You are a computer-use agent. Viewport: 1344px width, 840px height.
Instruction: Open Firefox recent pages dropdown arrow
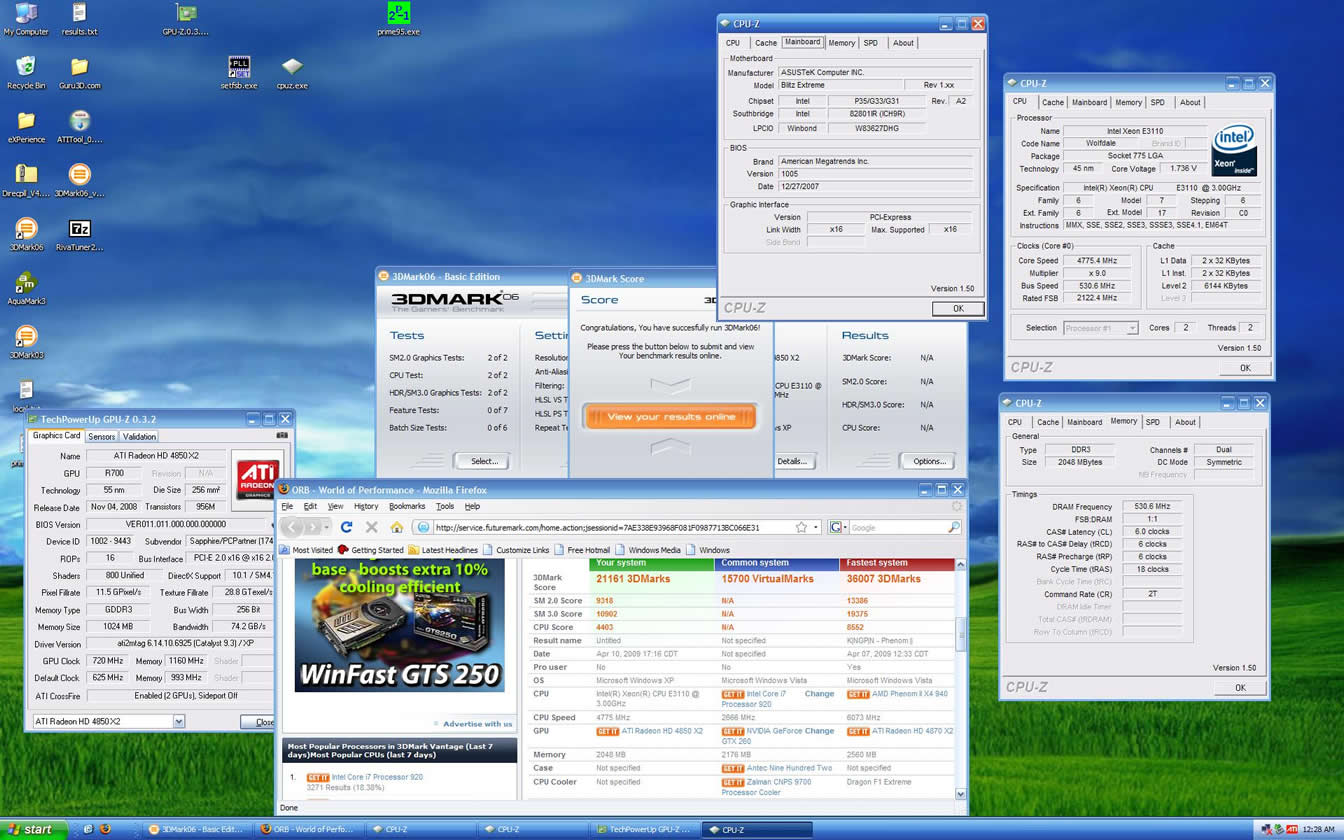coord(327,527)
